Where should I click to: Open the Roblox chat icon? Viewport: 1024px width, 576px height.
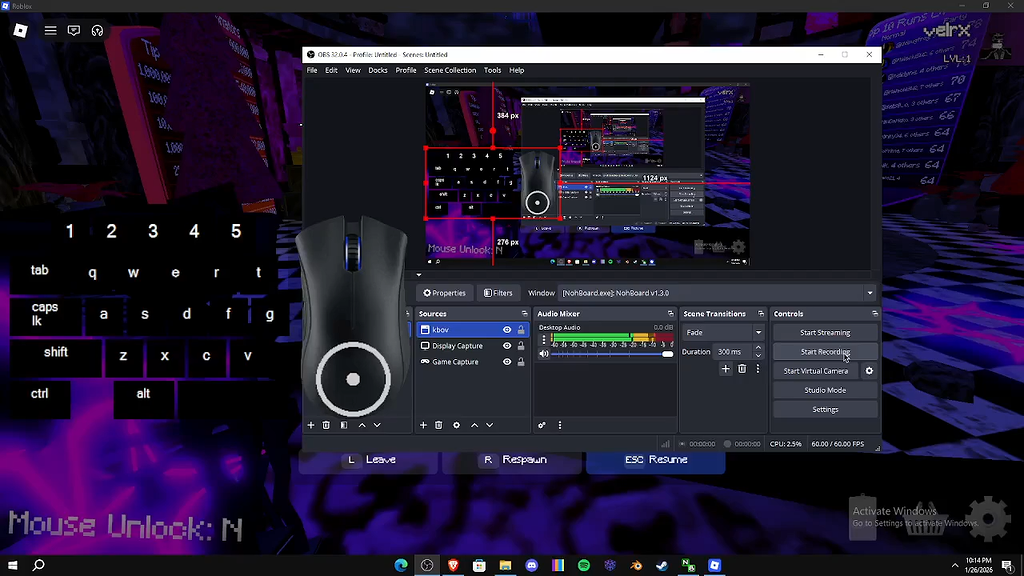[74, 31]
